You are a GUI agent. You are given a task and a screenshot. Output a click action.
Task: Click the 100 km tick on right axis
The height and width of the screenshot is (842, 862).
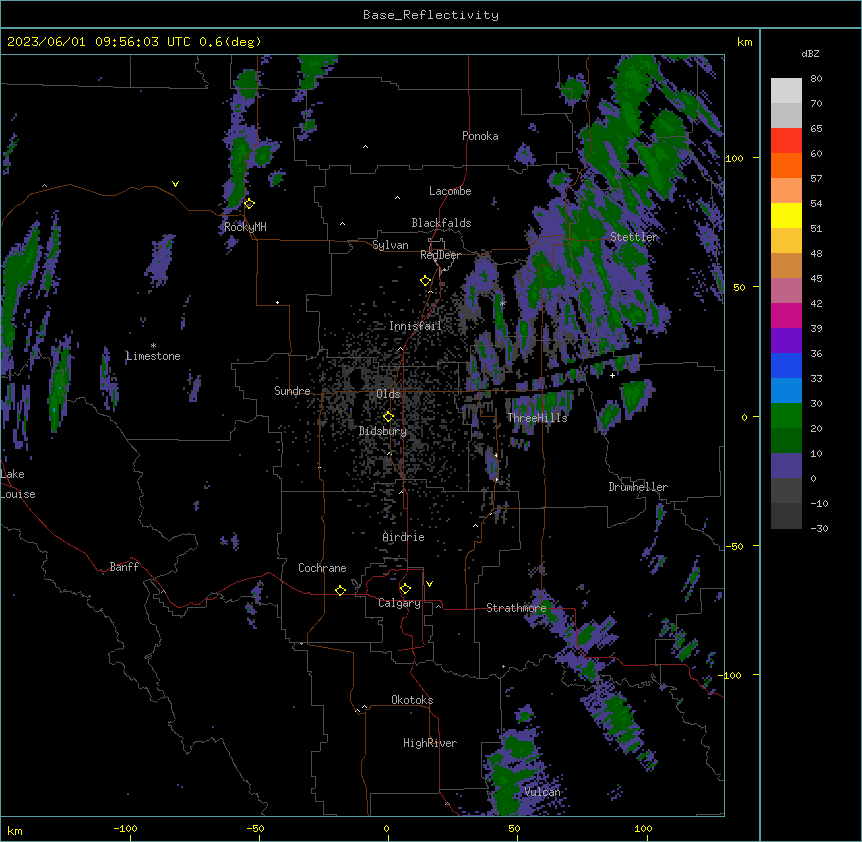tap(734, 158)
